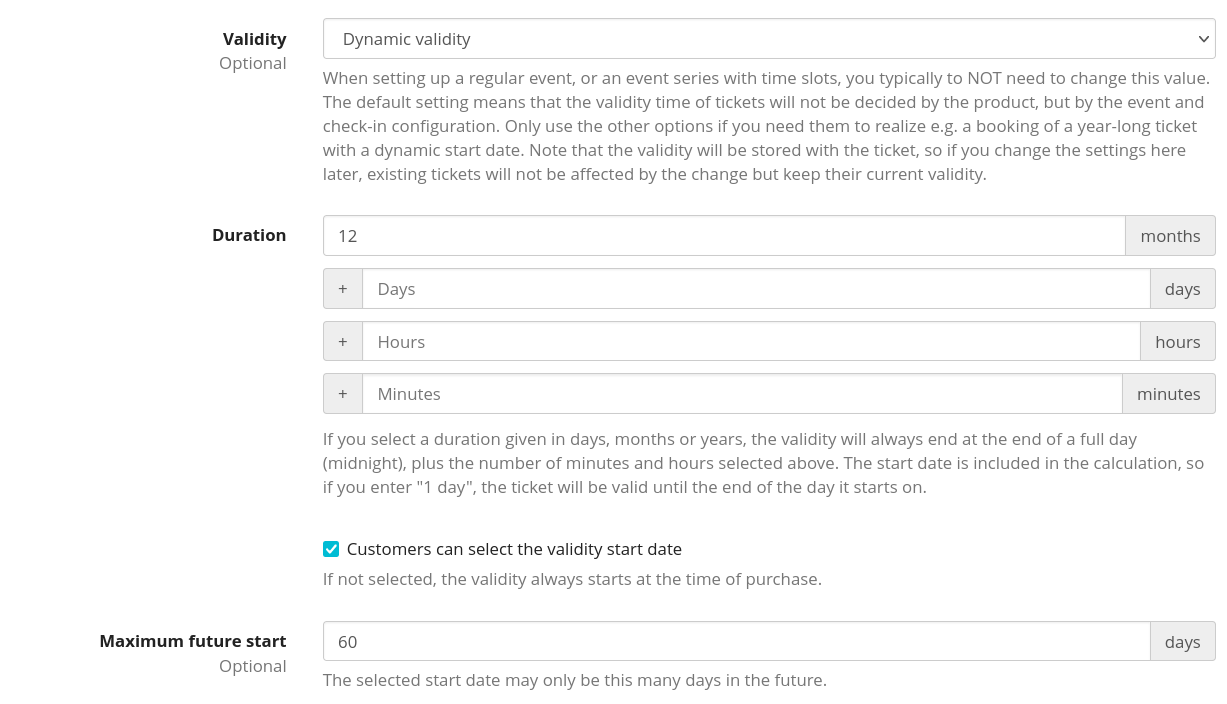1227x704 pixels.
Task: Click the bold Validity field label
Action: click(x=254, y=39)
